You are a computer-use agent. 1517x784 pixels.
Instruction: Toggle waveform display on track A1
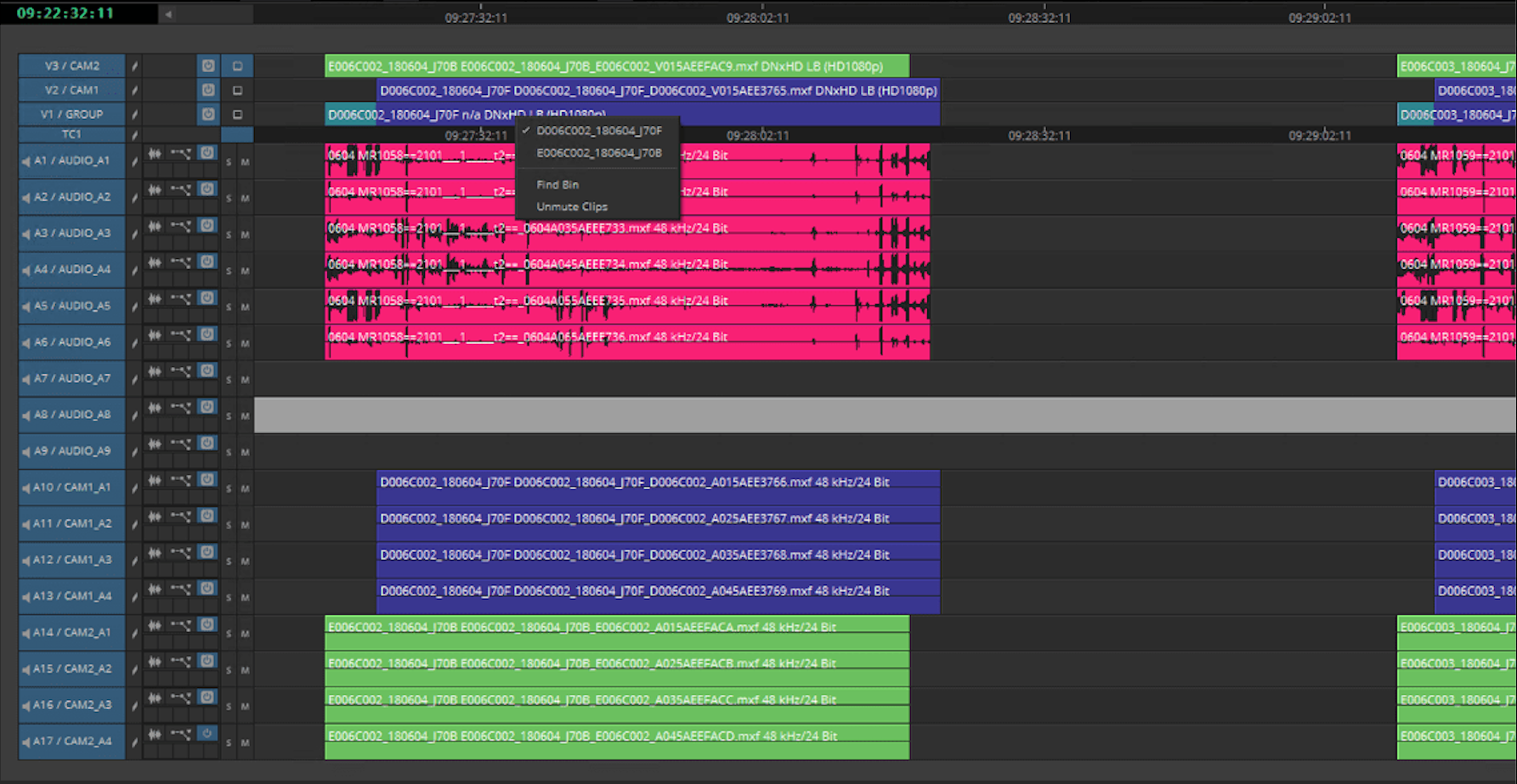click(155, 154)
